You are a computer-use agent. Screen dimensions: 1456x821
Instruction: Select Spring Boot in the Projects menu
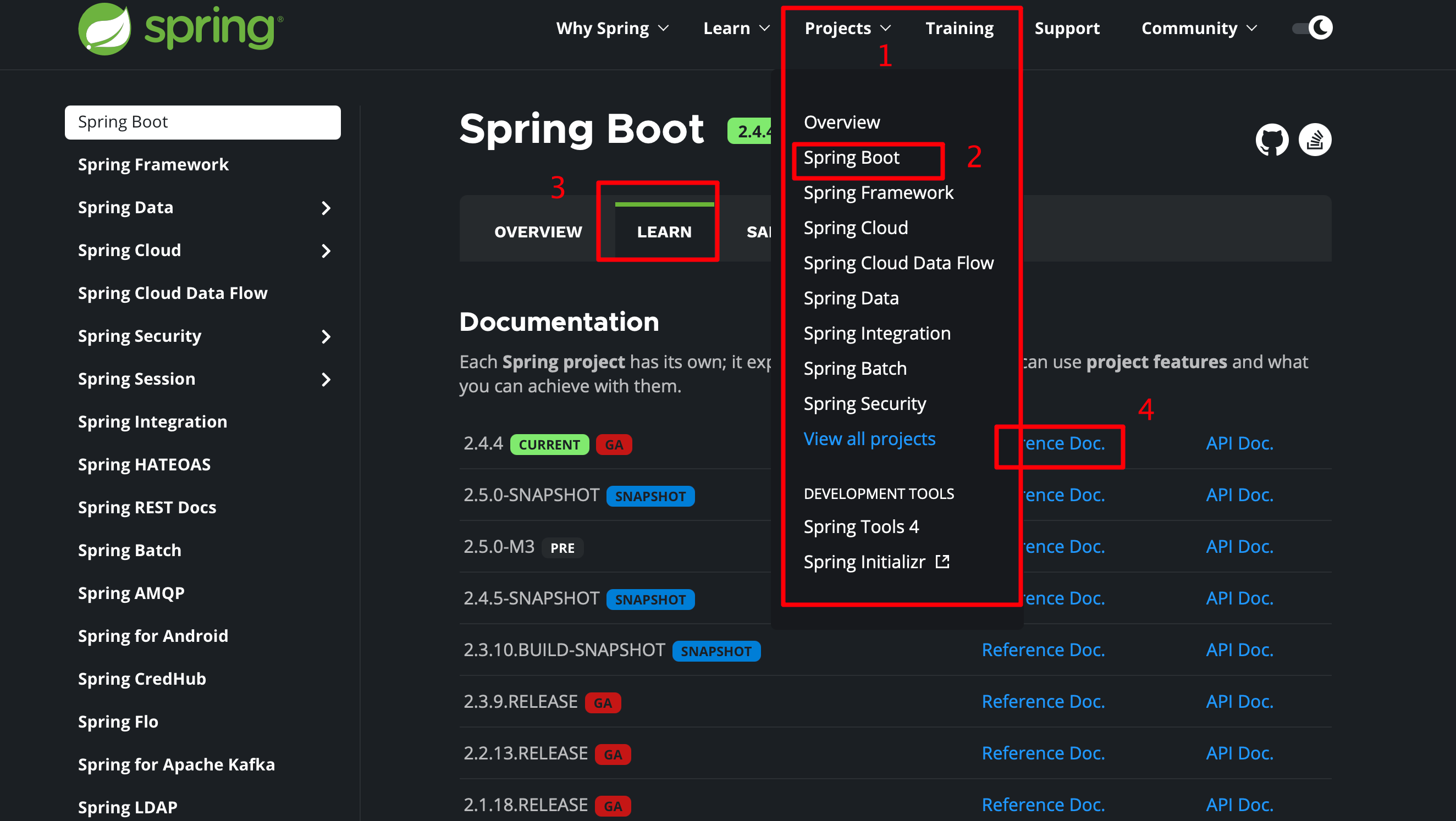click(x=851, y=158)
